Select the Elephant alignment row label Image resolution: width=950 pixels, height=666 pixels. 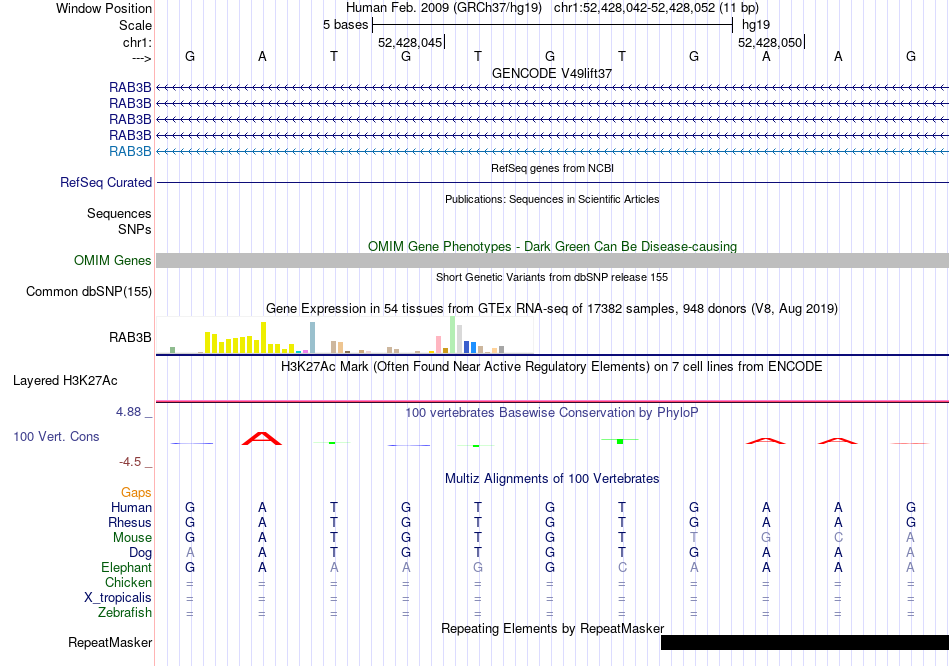point(126,568)
